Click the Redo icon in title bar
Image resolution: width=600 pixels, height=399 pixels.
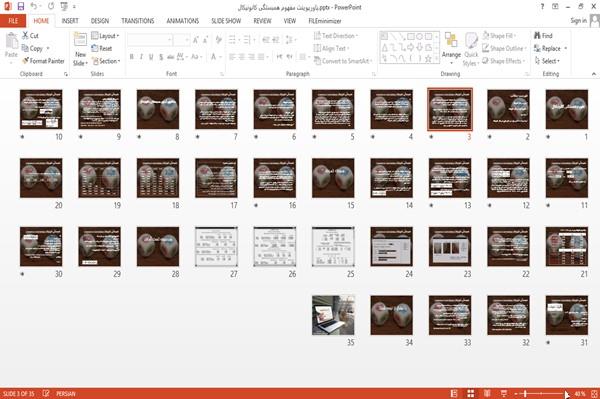[51, 7]
